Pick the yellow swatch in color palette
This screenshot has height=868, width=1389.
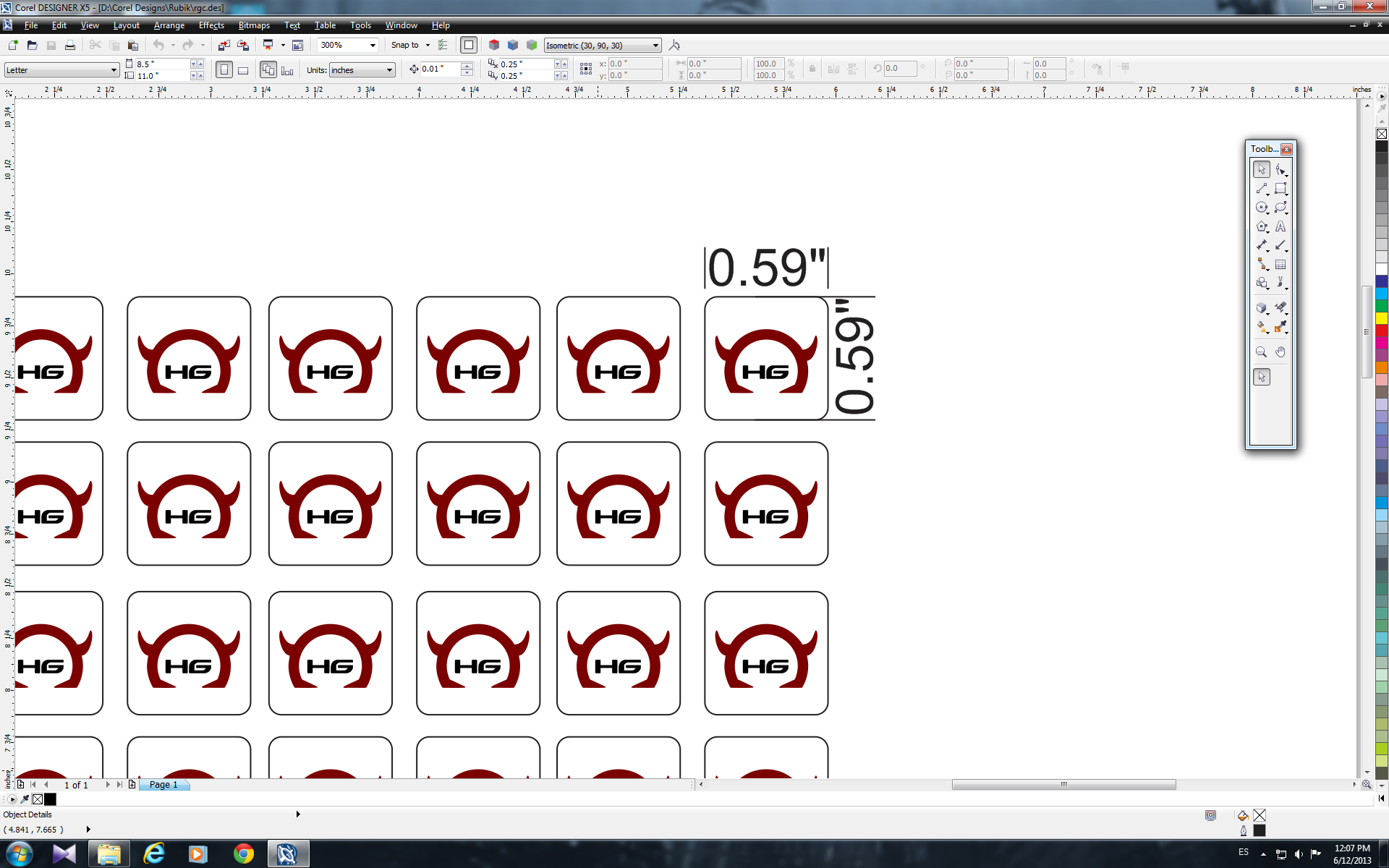1381,318
